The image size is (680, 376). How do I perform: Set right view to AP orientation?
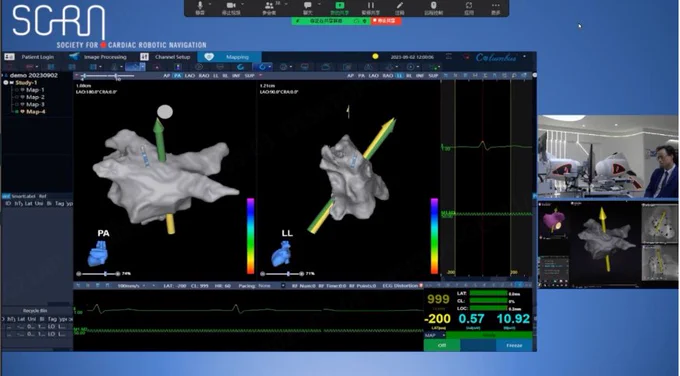point(350,76)
